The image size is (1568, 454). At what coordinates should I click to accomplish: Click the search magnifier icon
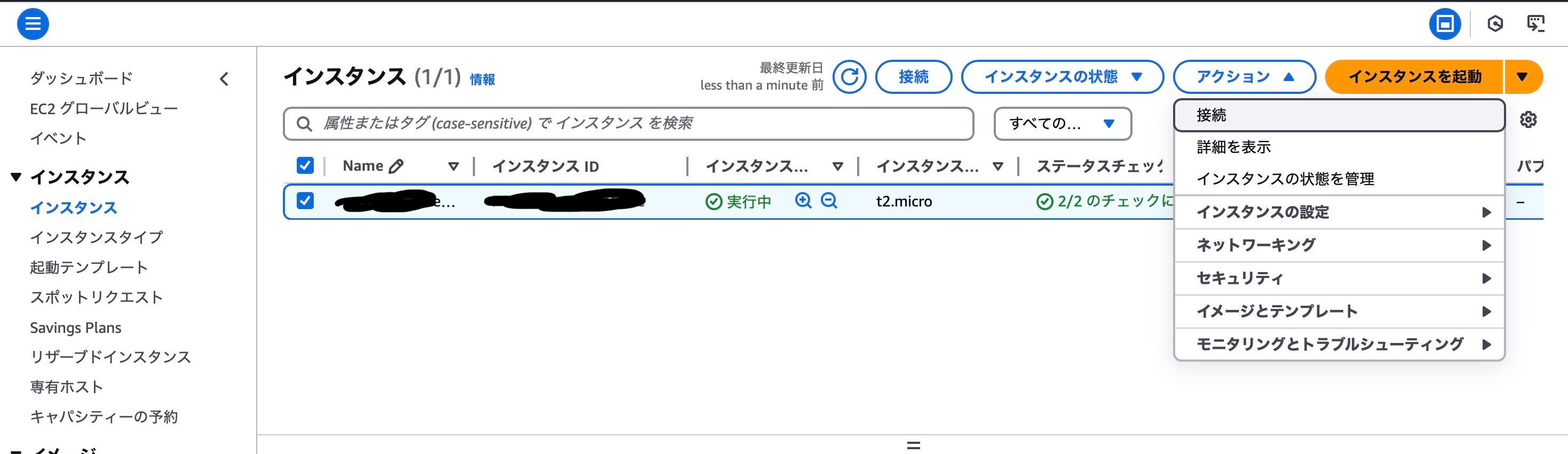[x=304, y=124]
